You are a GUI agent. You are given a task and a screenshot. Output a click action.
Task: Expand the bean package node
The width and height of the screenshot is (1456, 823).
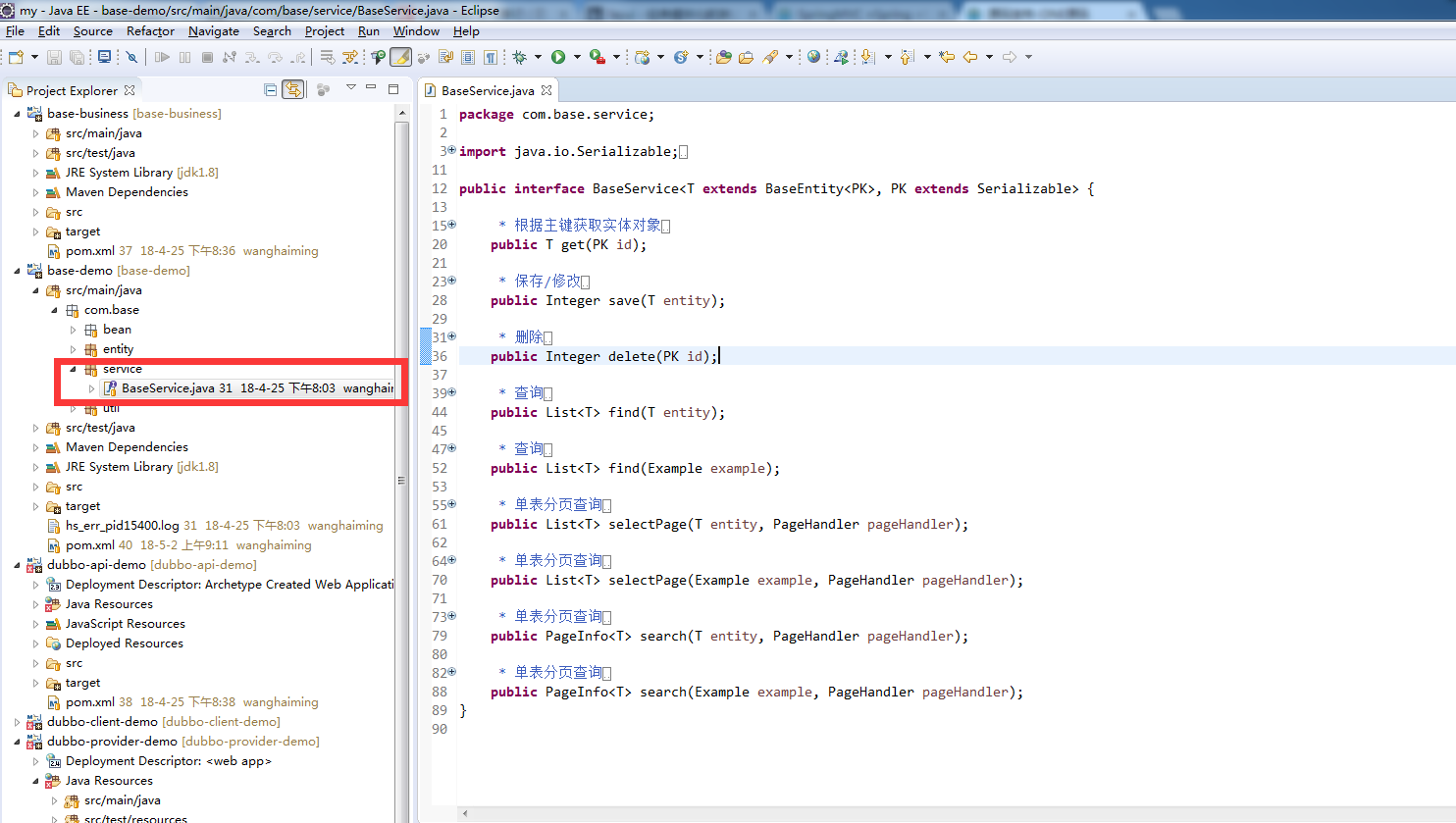tap(73, 330)
